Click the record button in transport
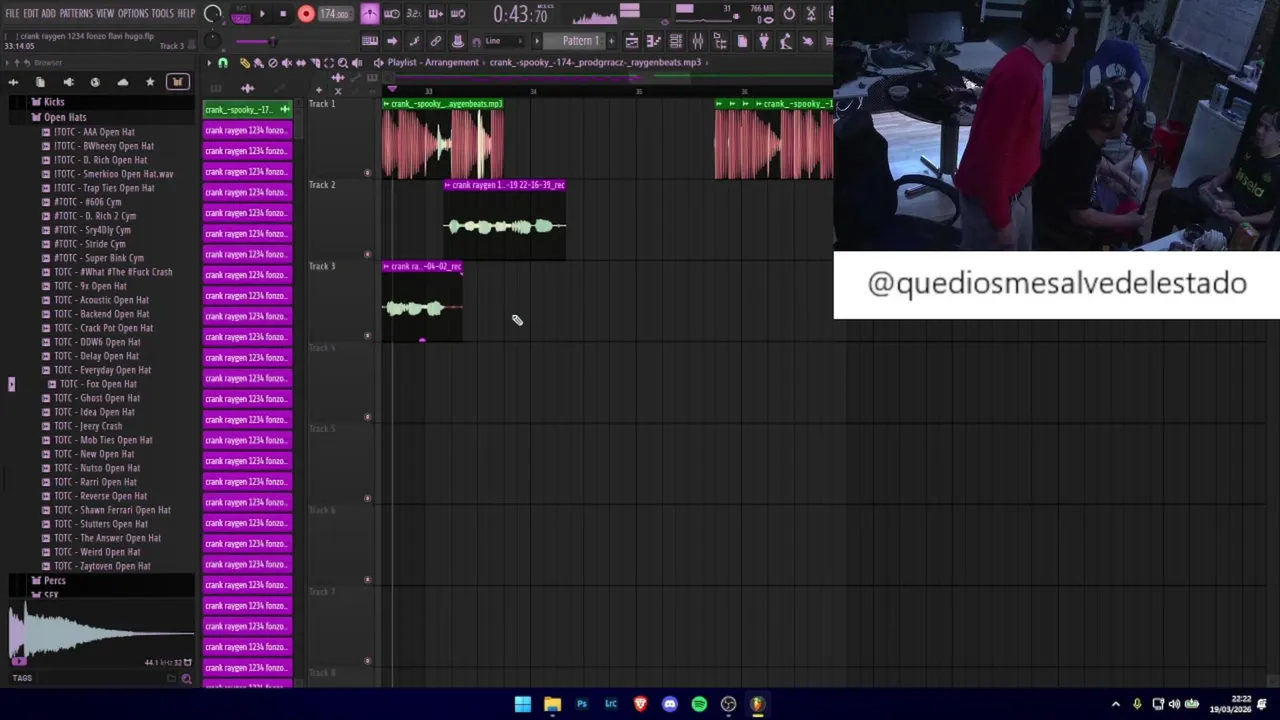Viewport: 1280px width, 720px height. tap(306, 14)
